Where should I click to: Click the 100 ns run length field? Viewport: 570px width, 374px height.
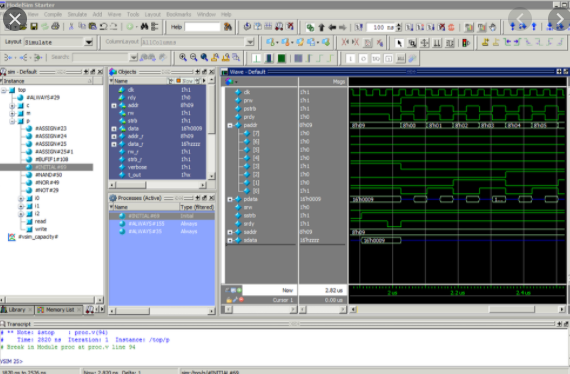point(381,27)
